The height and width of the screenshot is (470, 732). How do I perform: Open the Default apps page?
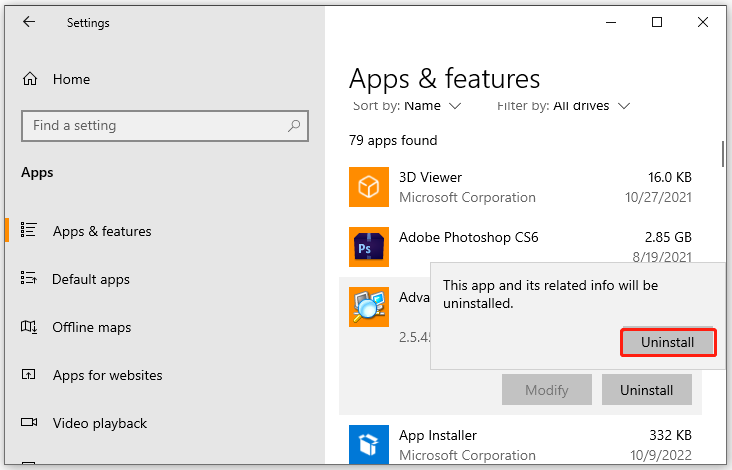(x=91, y=279)
